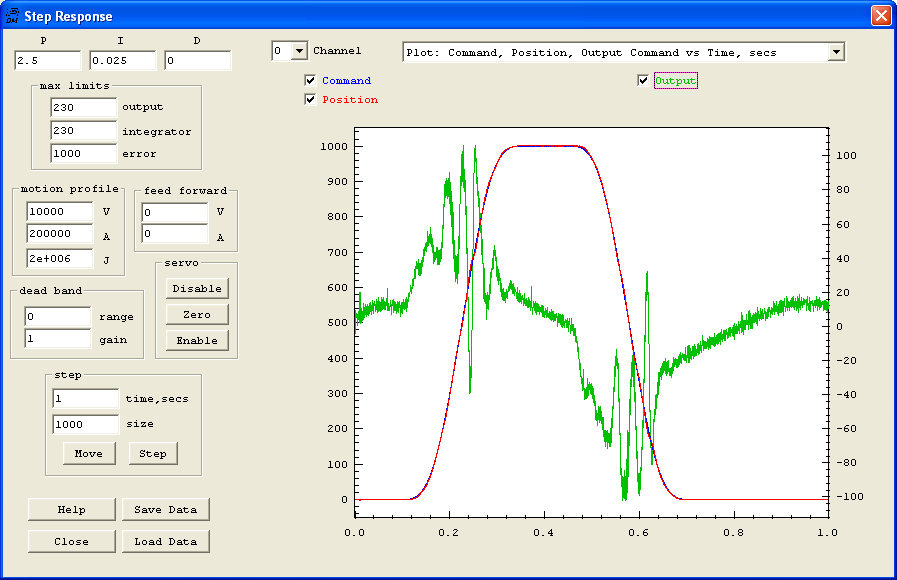Click the servo Enable button
Screen dimensions: 897x580
tap(197, 340)
